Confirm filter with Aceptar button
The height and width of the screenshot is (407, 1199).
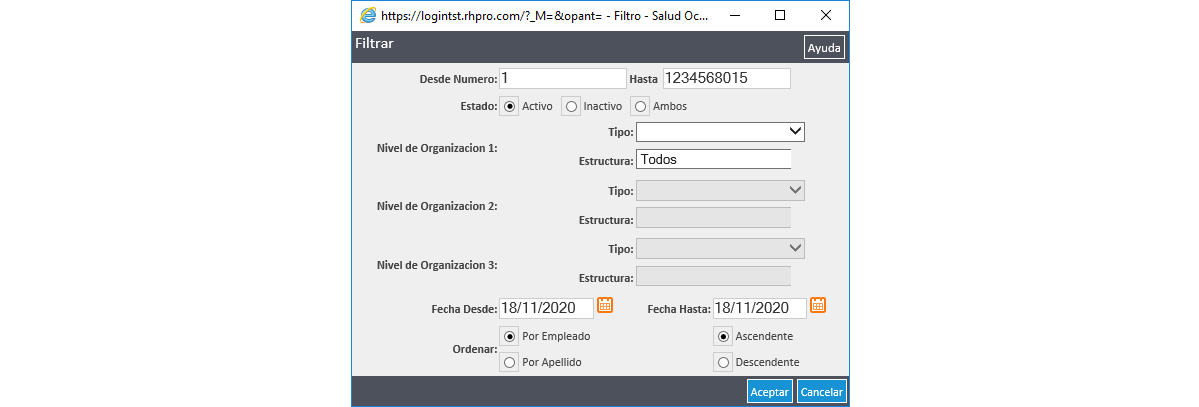click(770, 391)
